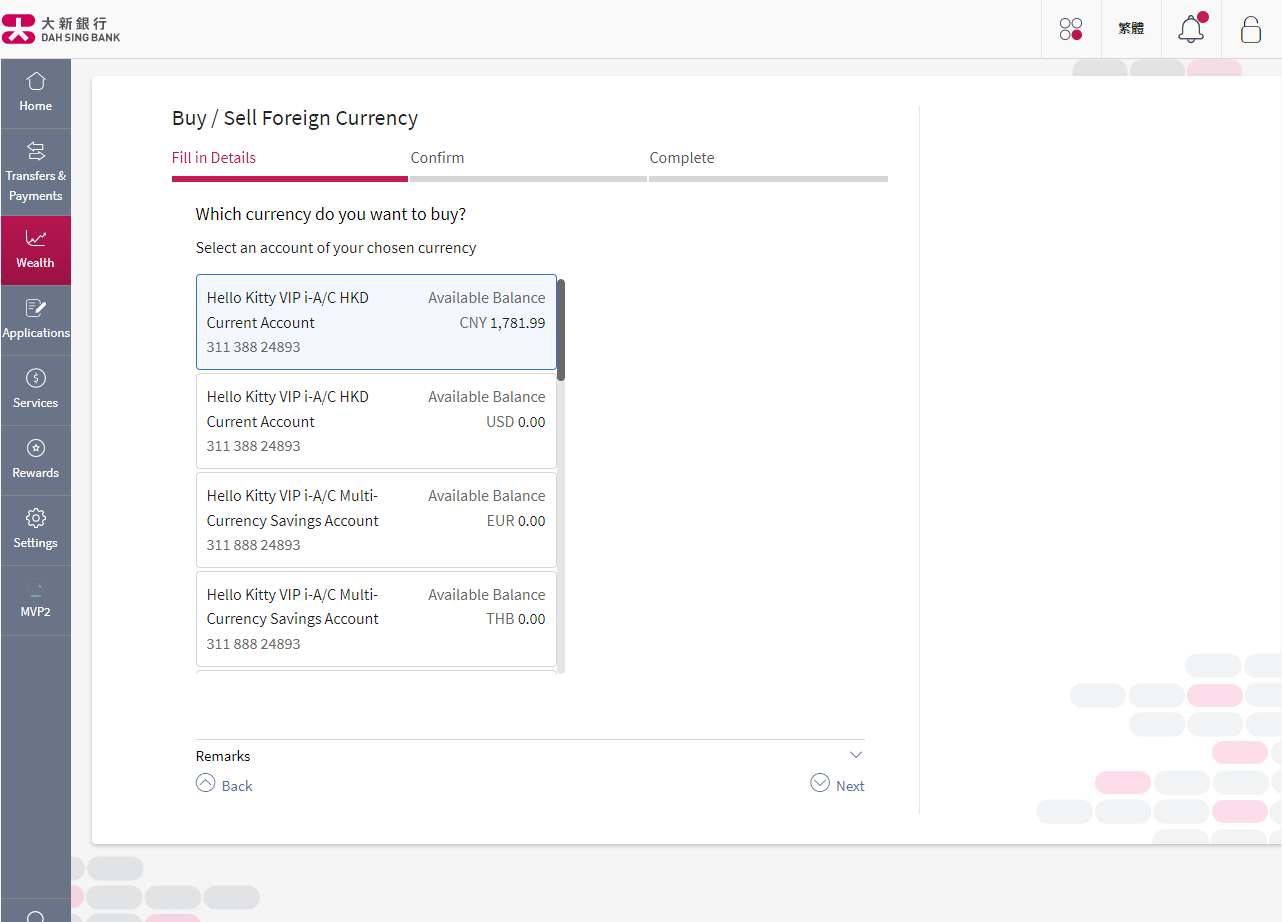
Task: Choose the CNY 1,781.99 account
Action: click(376, 322)
